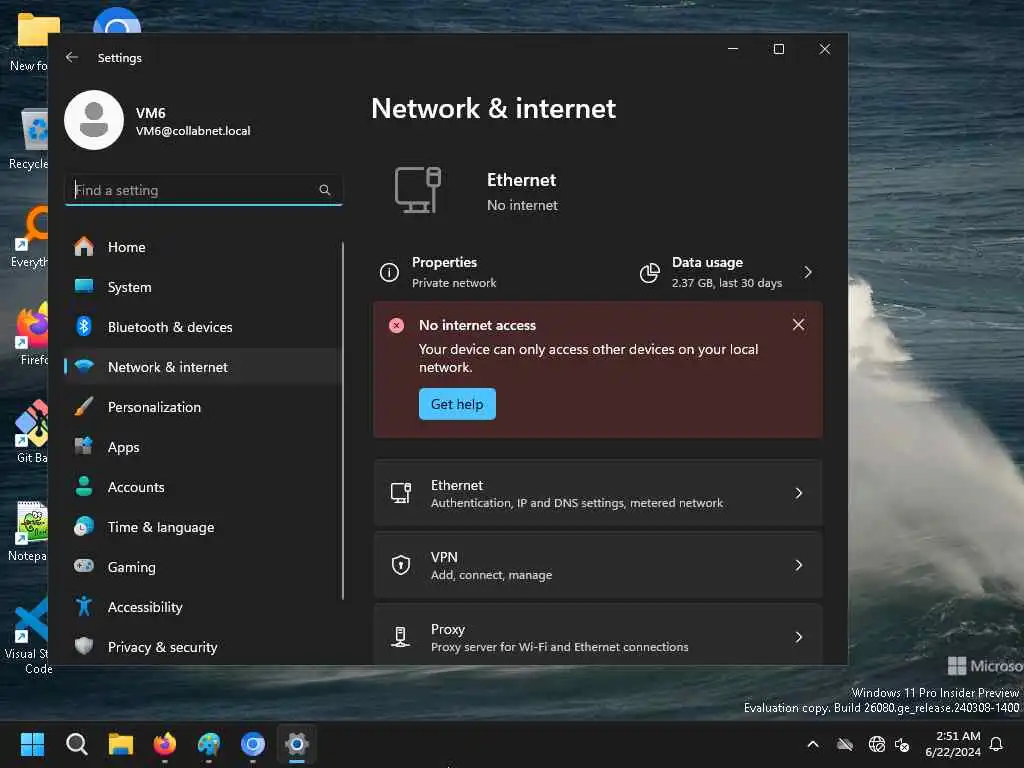
Task: Click the Apps icon in sidebar
Action: pyautogui.click(x=84, y=447)
